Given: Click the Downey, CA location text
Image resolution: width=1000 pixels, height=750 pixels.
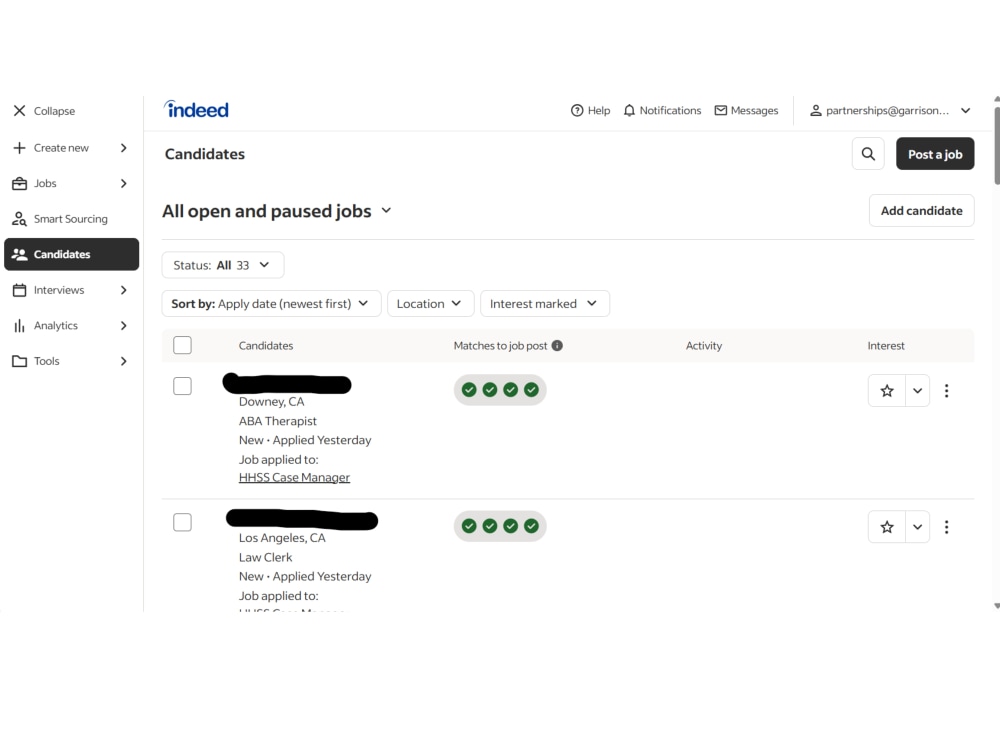Looking at the screenshot, I should (x=271, y=402).
